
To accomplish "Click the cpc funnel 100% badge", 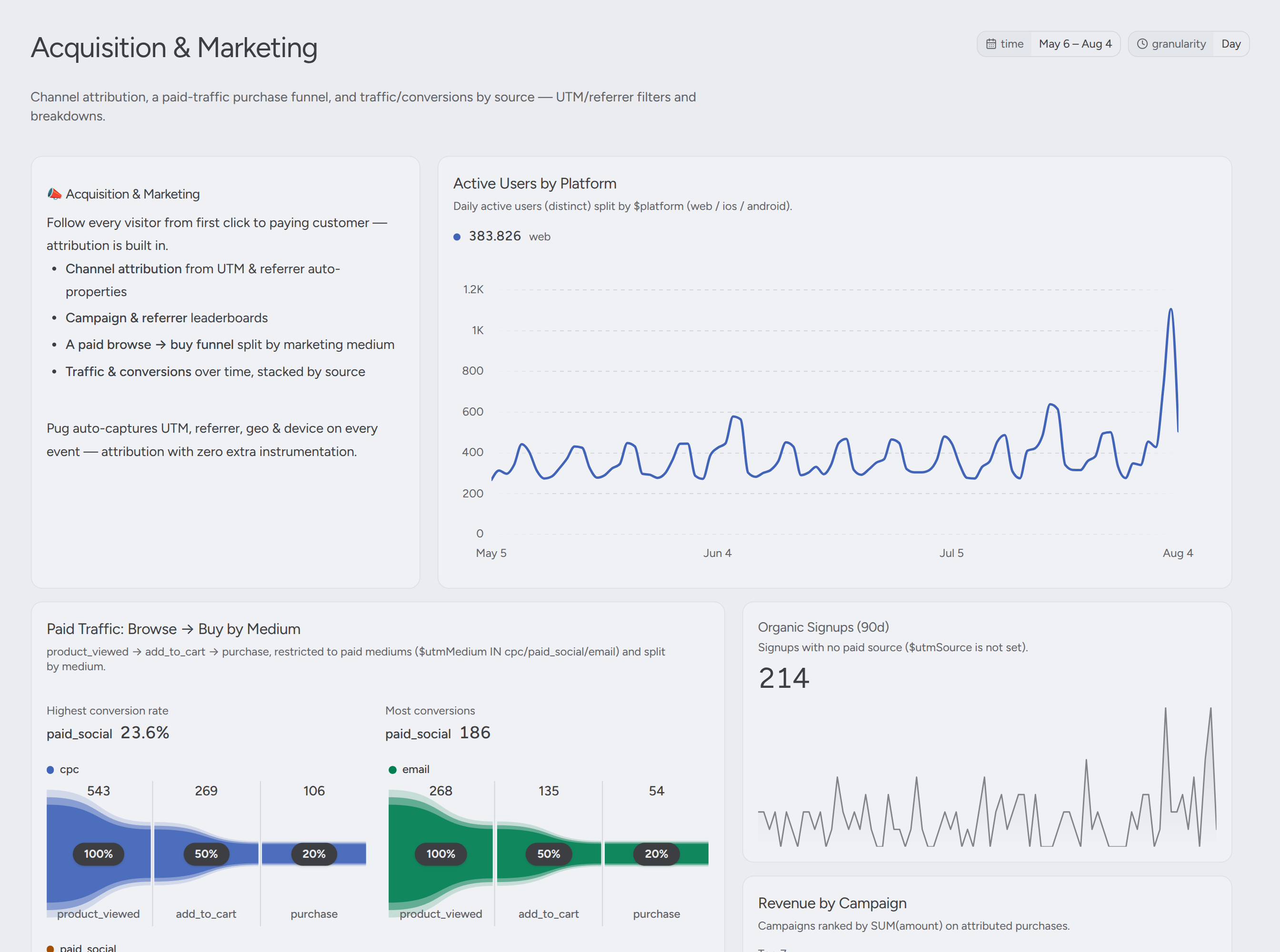I will click(98, 853).
